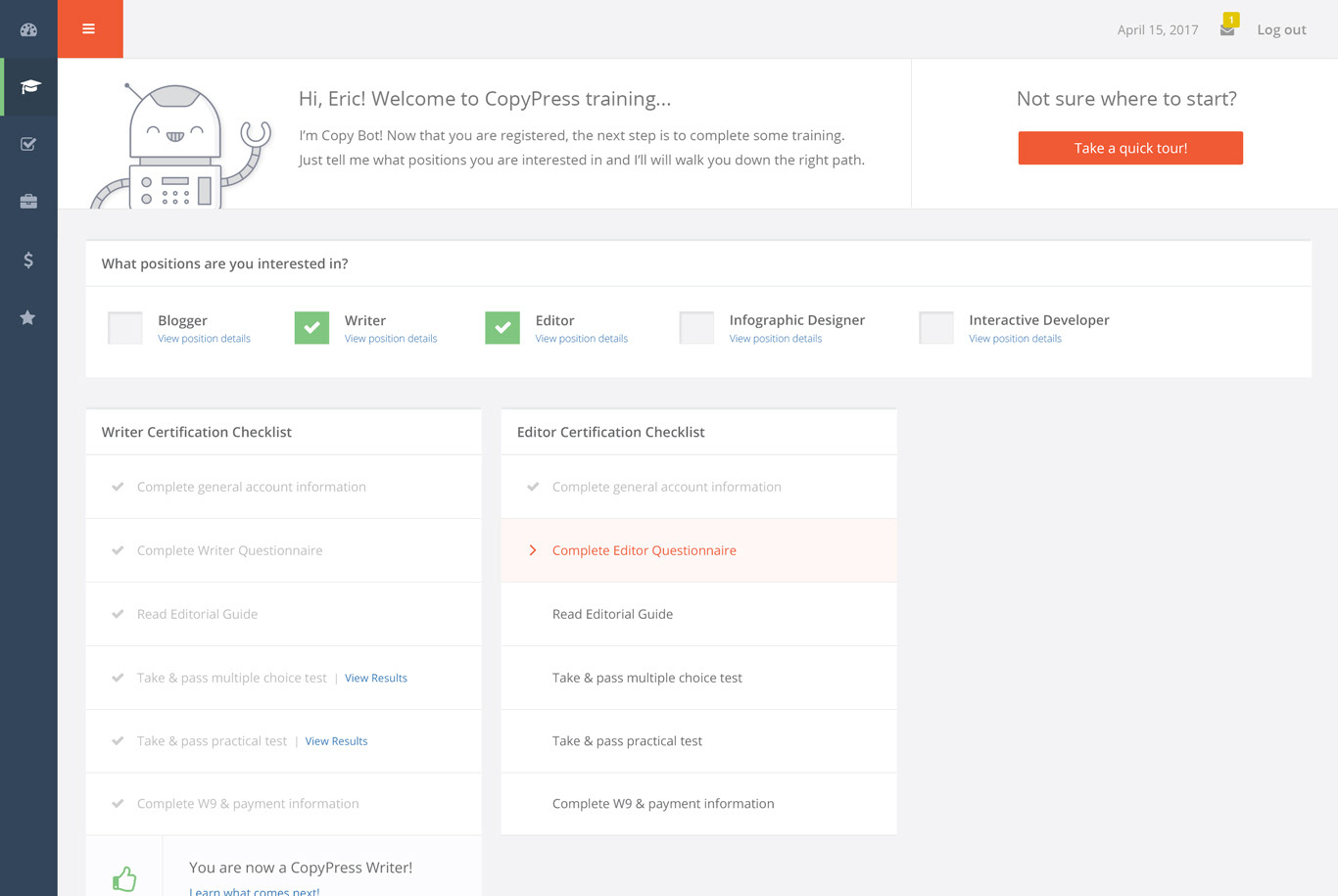Click checkmark beside Writer's W9 & payment information

pos(118,804)
